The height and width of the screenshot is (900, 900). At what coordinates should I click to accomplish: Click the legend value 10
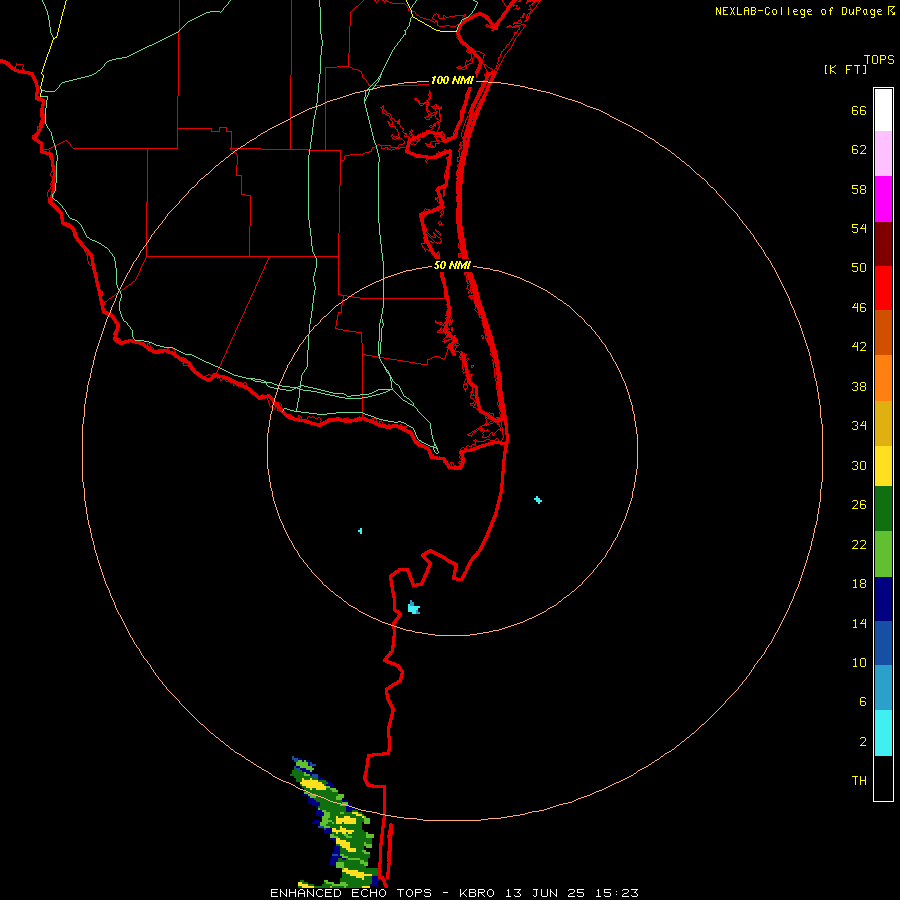(859, 663)
